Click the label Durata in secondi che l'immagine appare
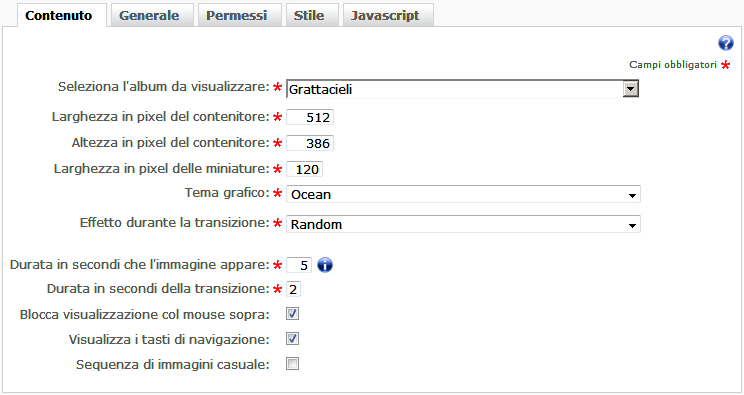 tap(140, 264)
